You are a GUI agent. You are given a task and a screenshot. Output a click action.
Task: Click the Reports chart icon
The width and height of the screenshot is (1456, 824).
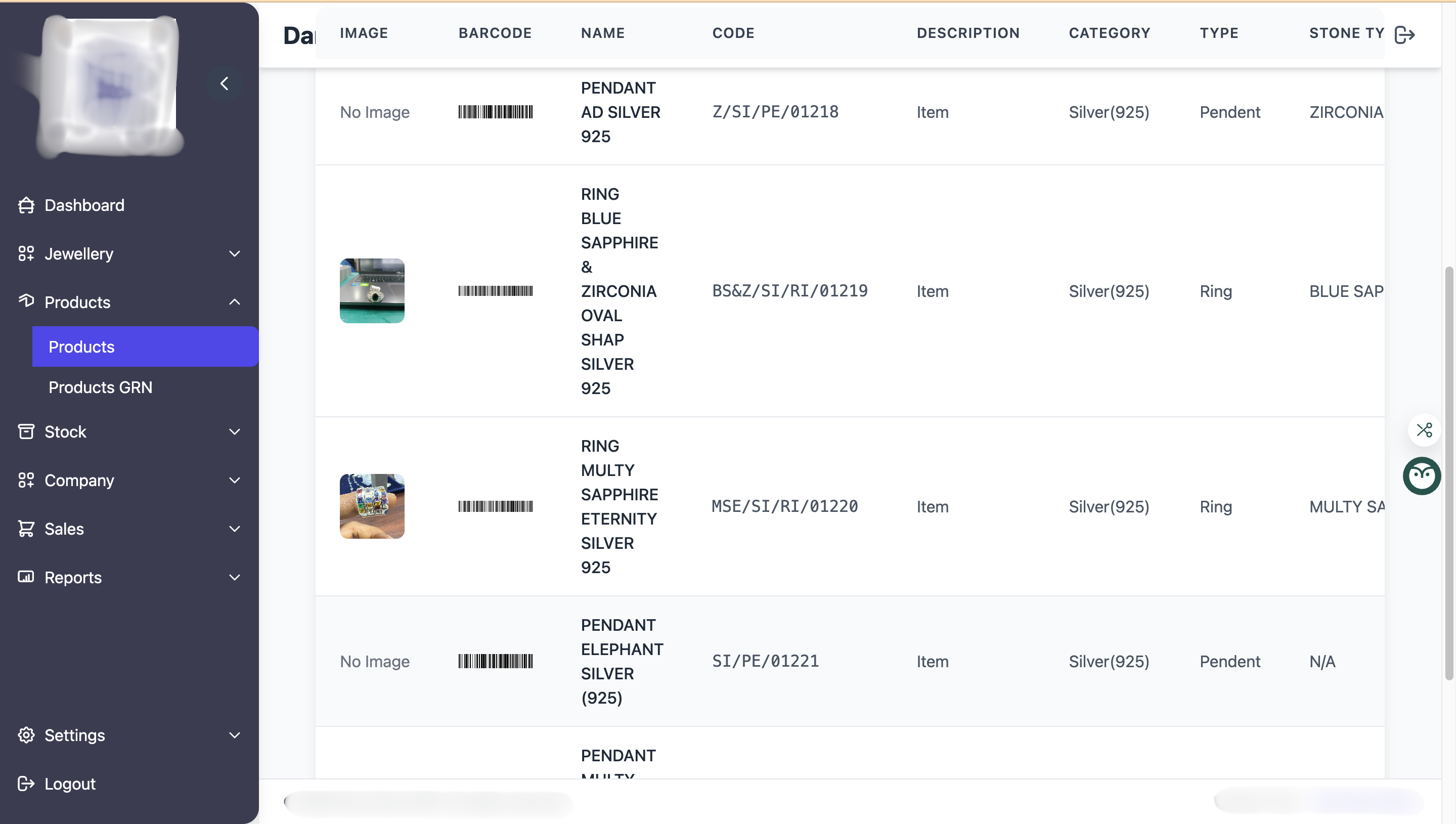[26, 577]
